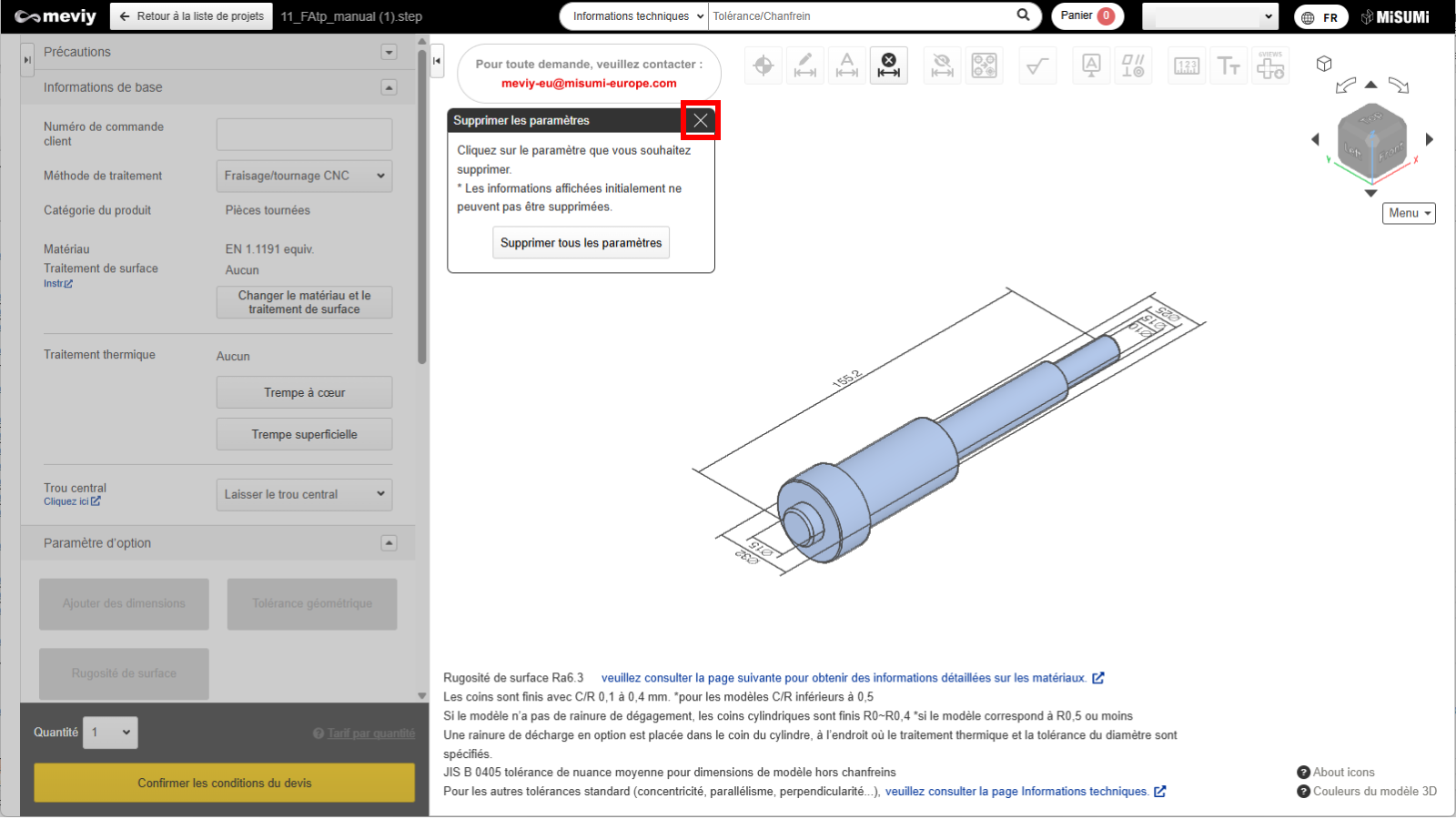This screenshot has width=1456, height=819.
Task: Select the edit dimension pencil tool
Action: (x=805, y=66)
